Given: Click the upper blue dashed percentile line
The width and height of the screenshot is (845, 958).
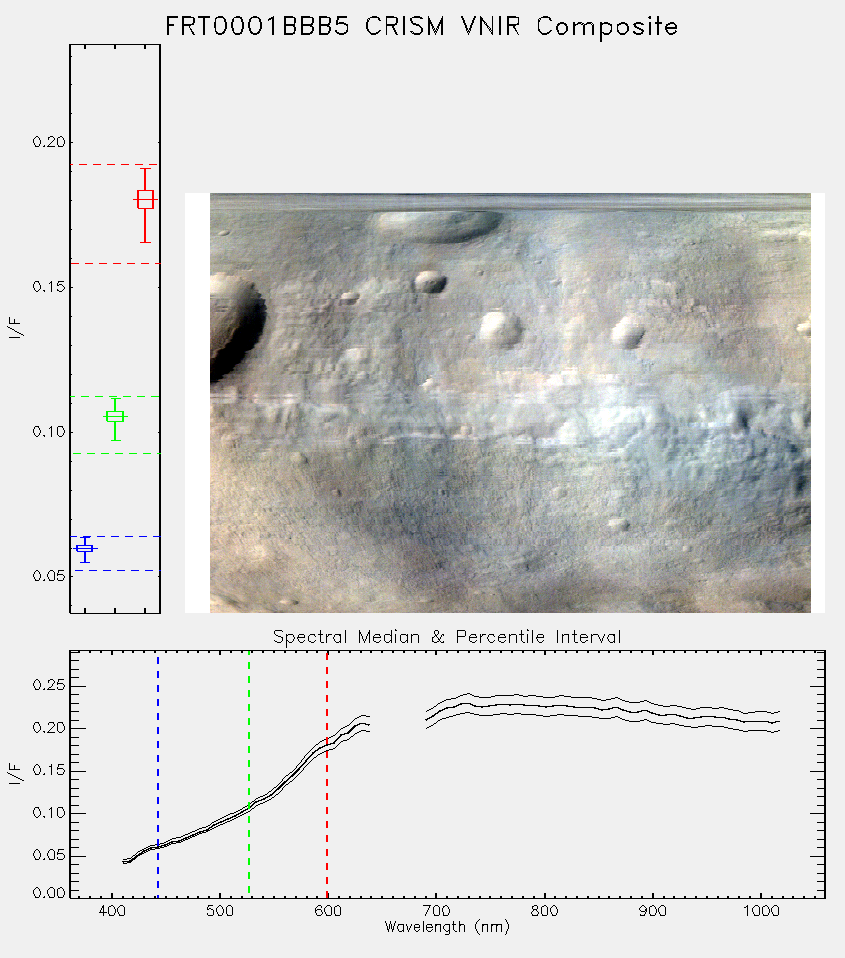Looking at the screenshot, I should coord(115,536).
